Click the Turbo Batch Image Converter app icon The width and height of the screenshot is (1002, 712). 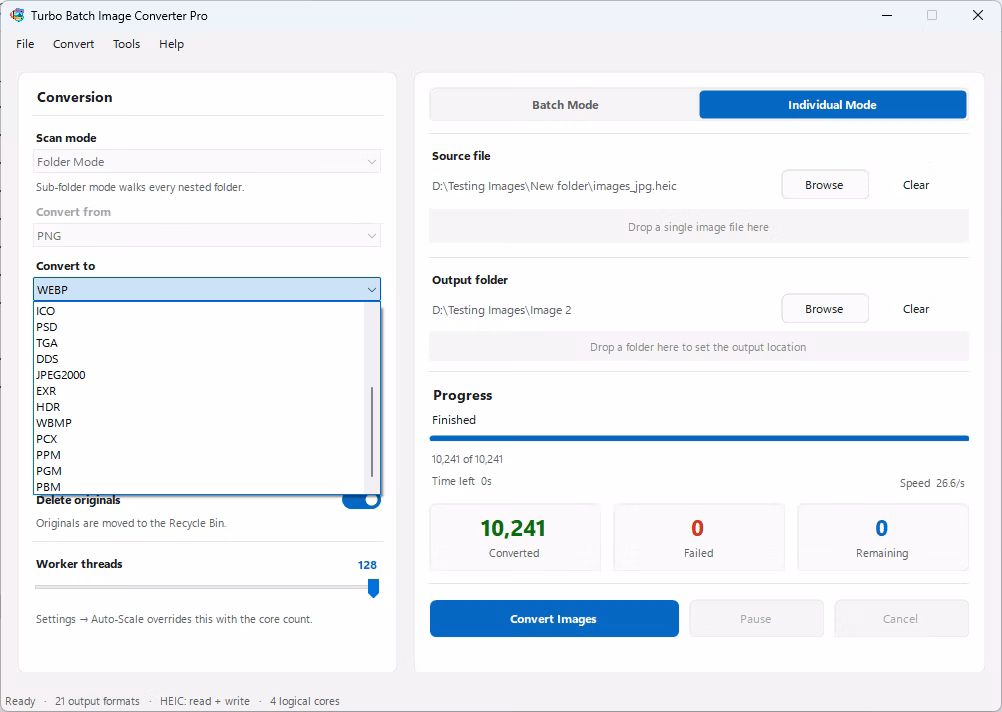pos(17,15)
